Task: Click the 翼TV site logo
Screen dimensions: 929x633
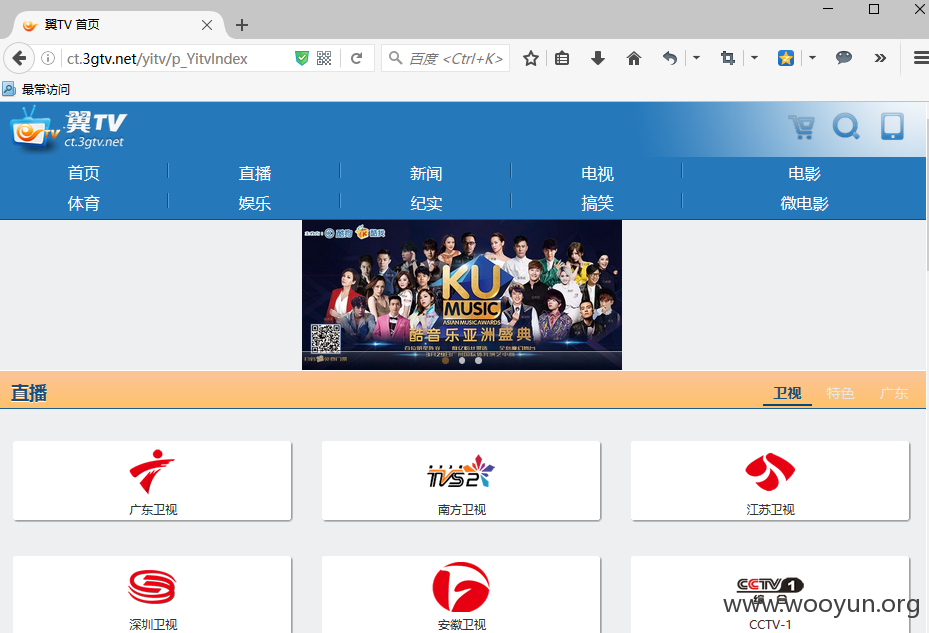Action: pos(68,129)
